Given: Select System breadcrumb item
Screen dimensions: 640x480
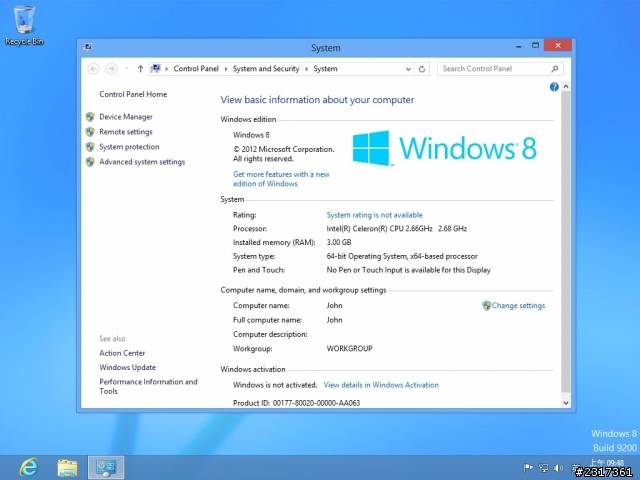Looking at the screenshot, I should pos(325,69).
